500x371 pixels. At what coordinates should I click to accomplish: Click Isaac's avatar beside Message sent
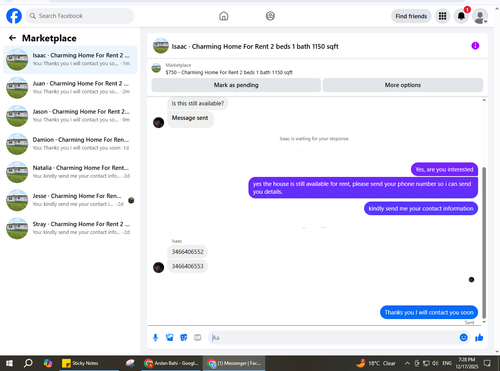point(158,122)
